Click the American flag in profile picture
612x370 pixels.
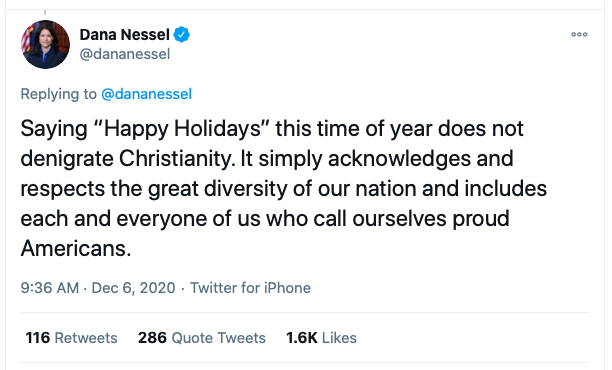[x=27, y=40]
